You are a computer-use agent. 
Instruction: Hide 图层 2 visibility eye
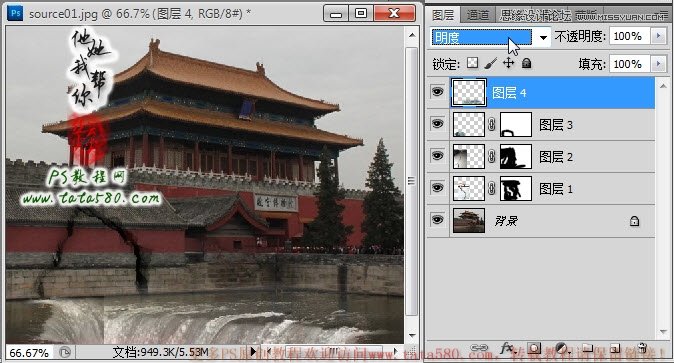click(x=438, y=156)
